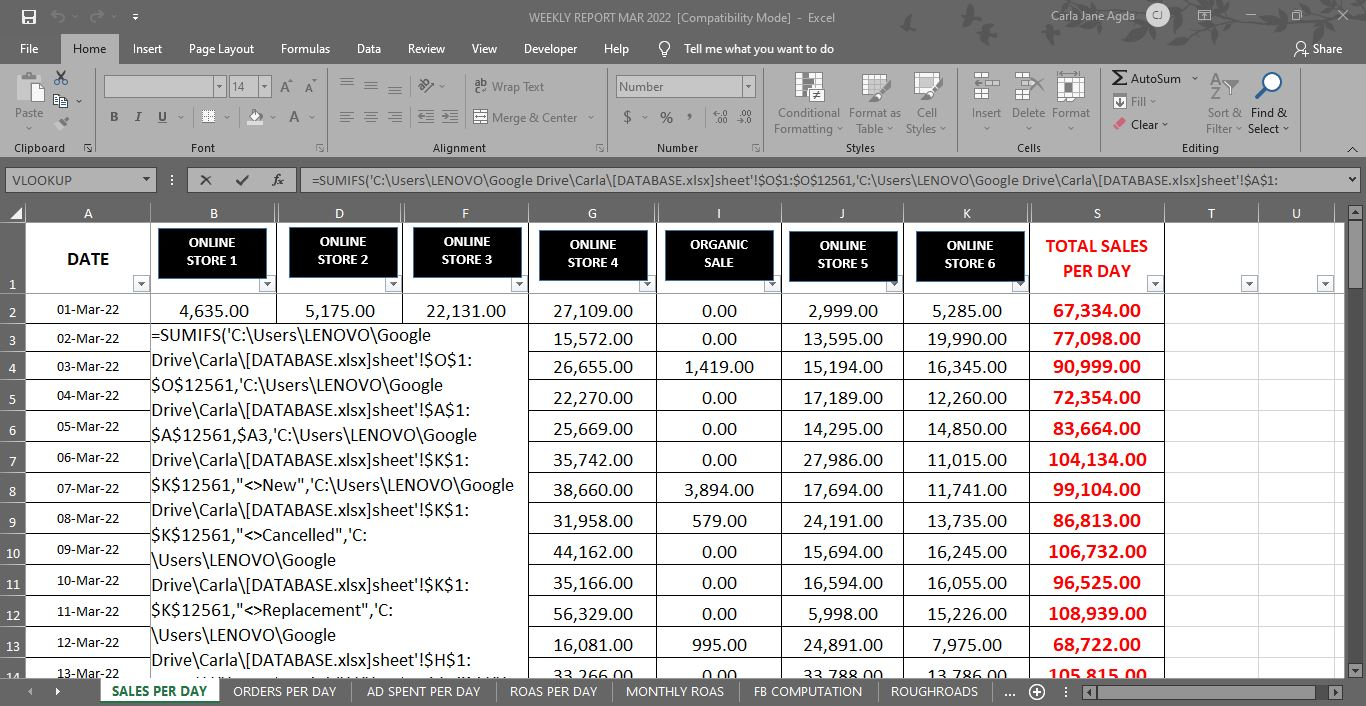Open Find & Select menu
Viewport: 1366px width, 706px height.
(x=1268, y=103)
